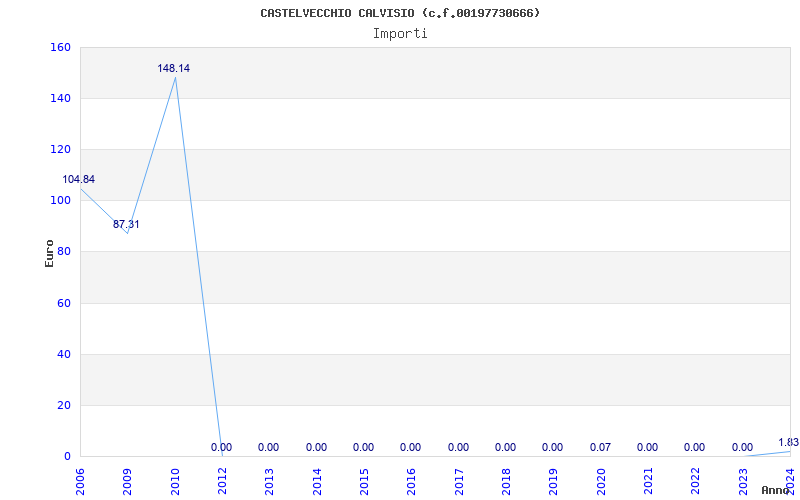
Task: Select the 2021 year label
Action: click(648, 481)
